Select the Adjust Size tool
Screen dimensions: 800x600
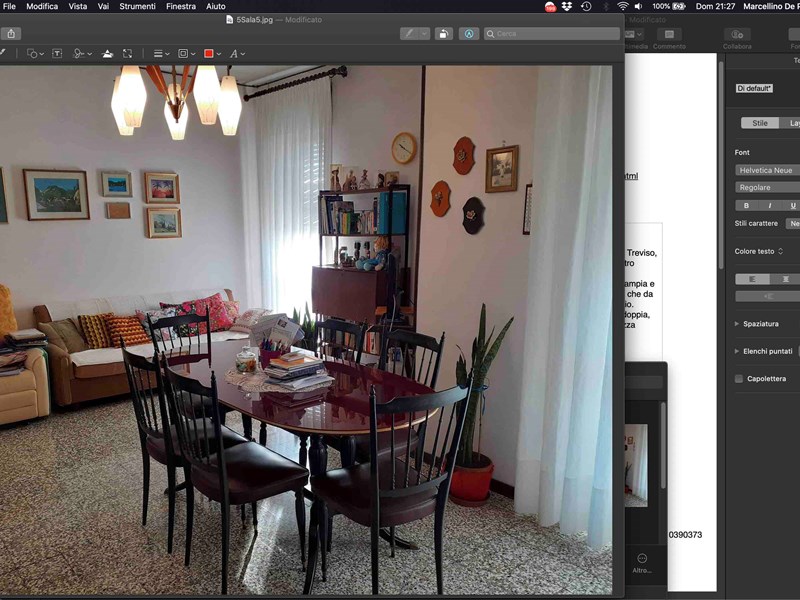pos(127,53)
